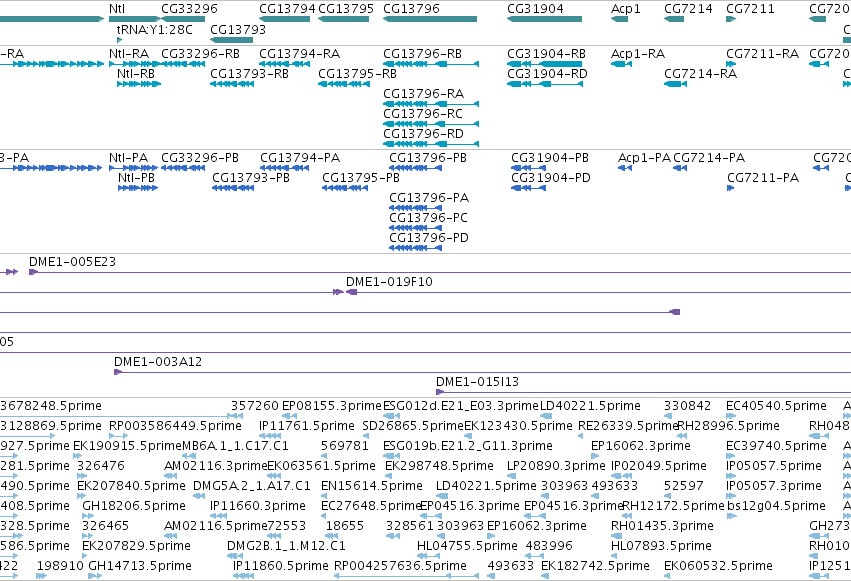Open transcript CG13794-RA
This screenshot has height=581, width=851.
[x=299, y=54]
